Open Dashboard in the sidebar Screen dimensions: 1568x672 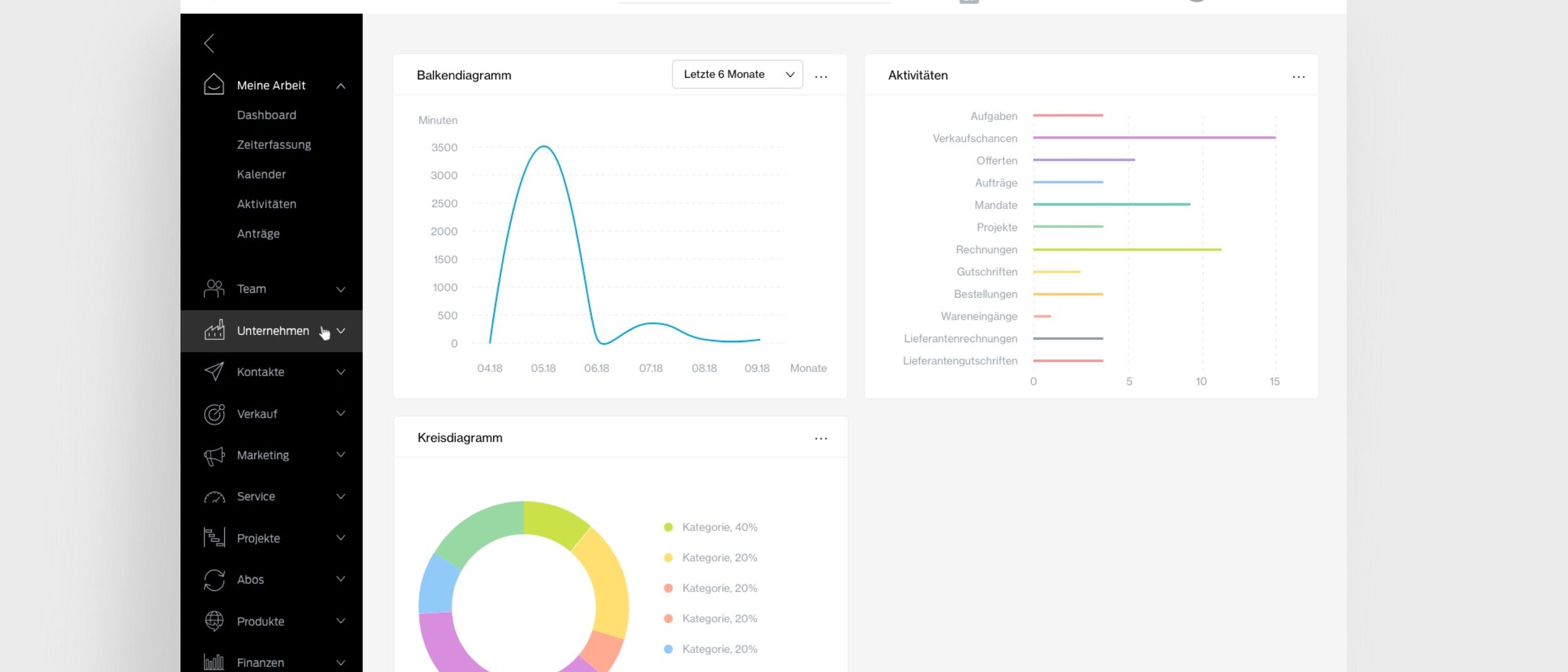[x=267, y=115]
